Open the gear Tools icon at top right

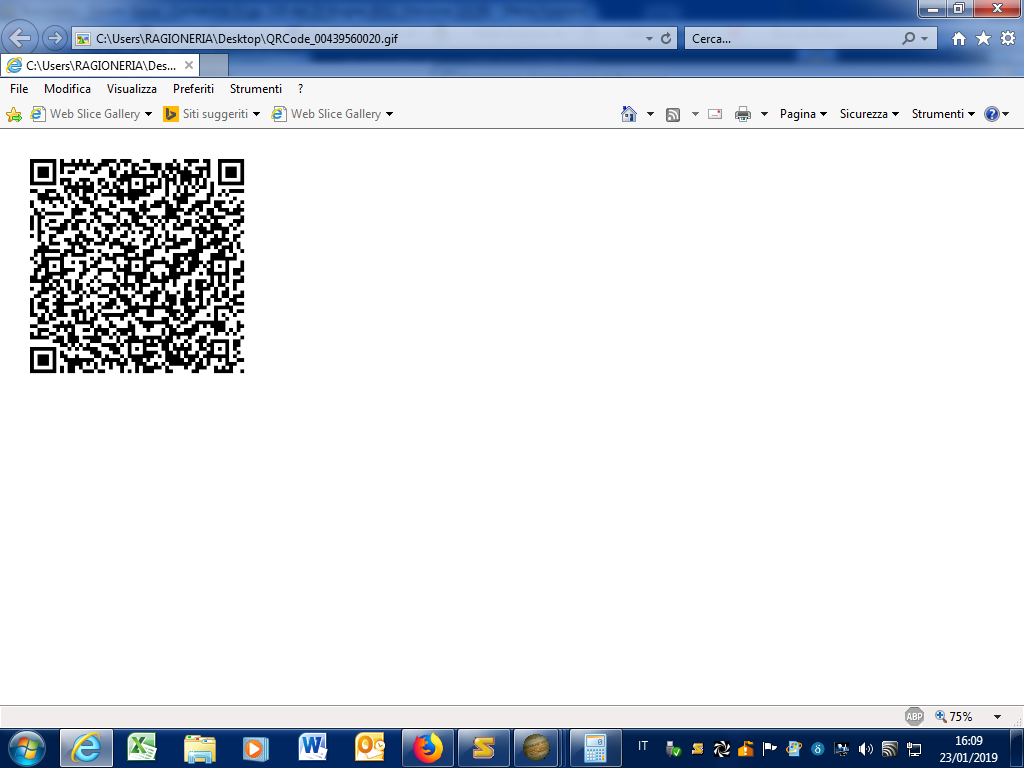(1007, 38)
